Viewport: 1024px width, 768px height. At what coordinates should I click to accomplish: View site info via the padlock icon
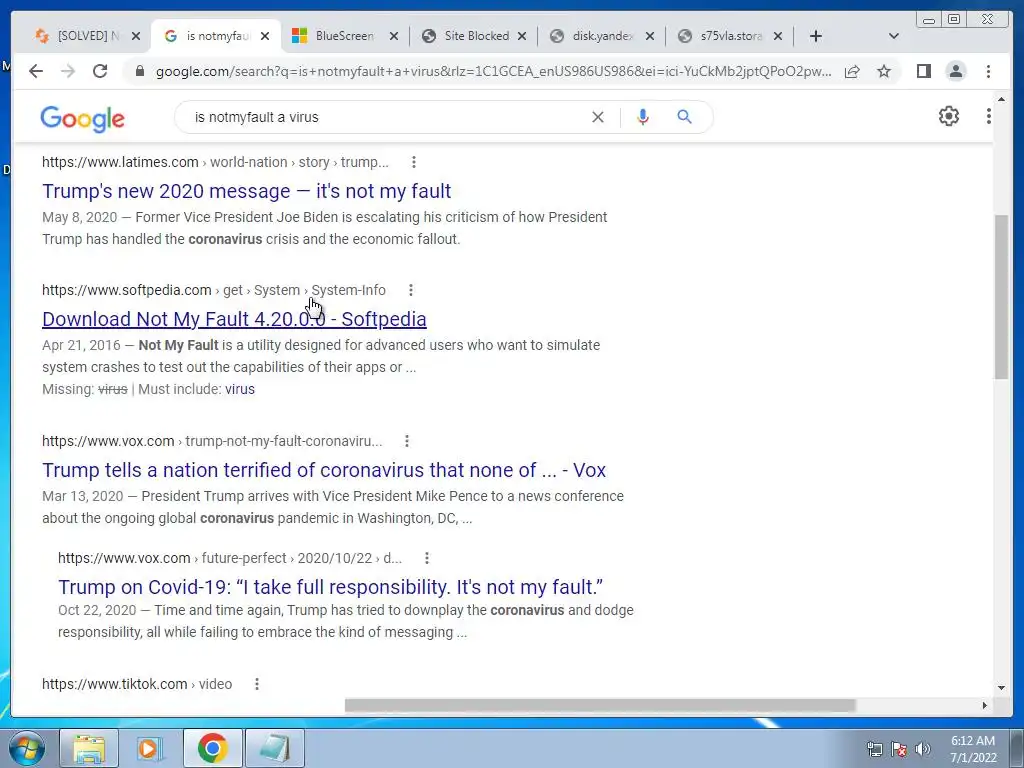tap(139, 71)
